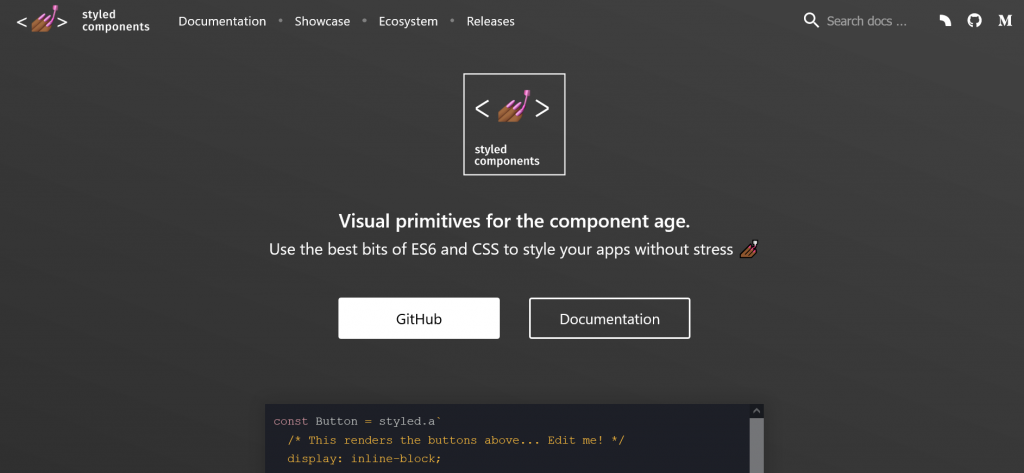Open the GitHub icon in navbar

(974, 21)
